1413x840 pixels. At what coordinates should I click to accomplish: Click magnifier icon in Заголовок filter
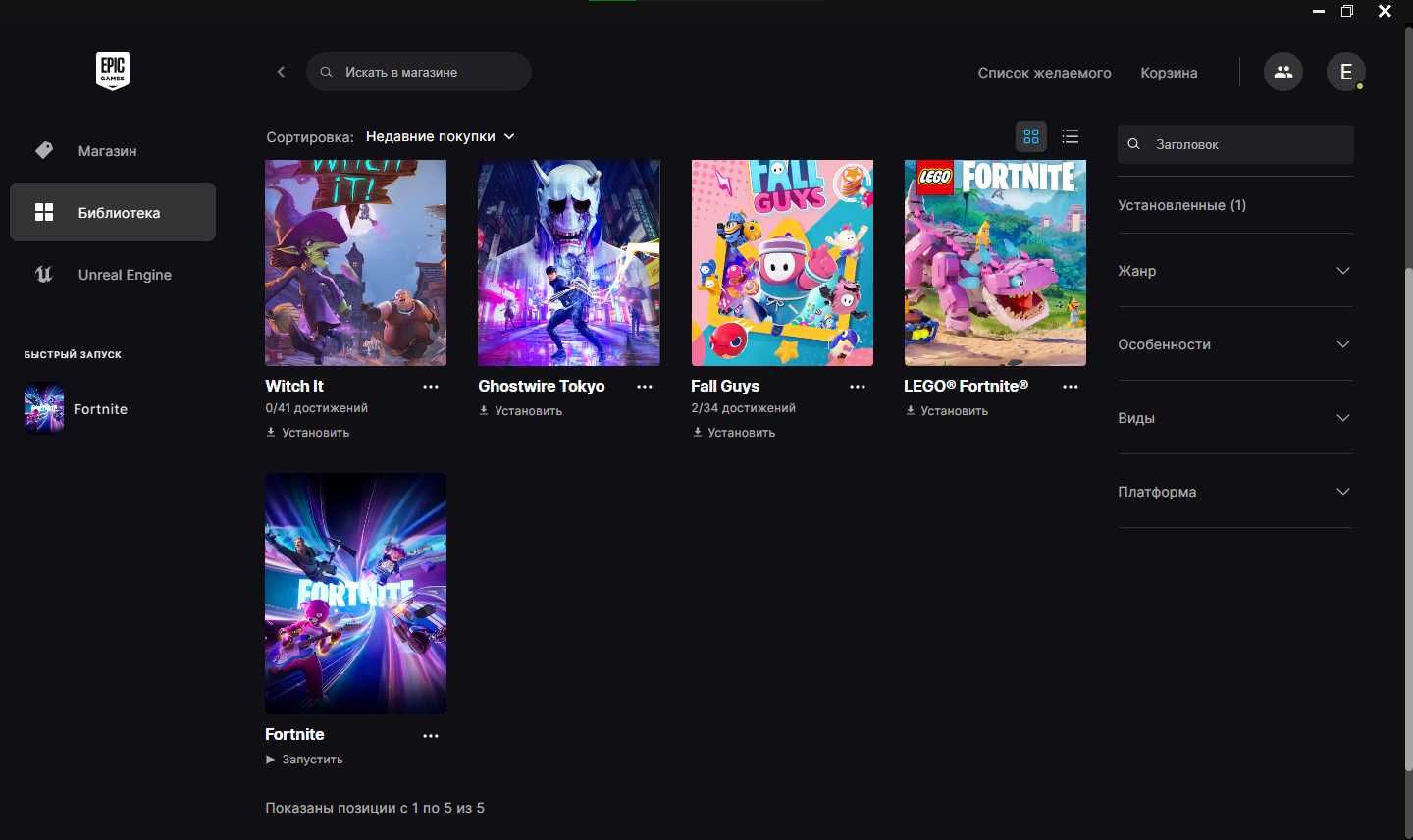click(1133, 144)
